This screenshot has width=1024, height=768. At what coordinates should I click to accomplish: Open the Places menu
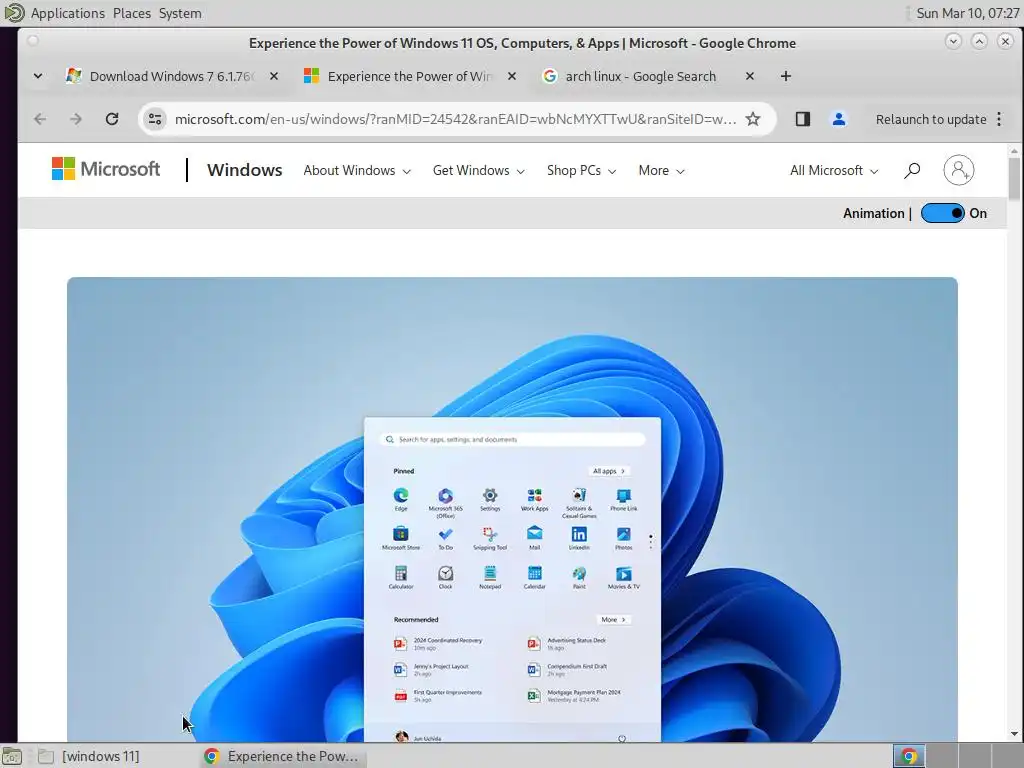click(x=131, y=13)
